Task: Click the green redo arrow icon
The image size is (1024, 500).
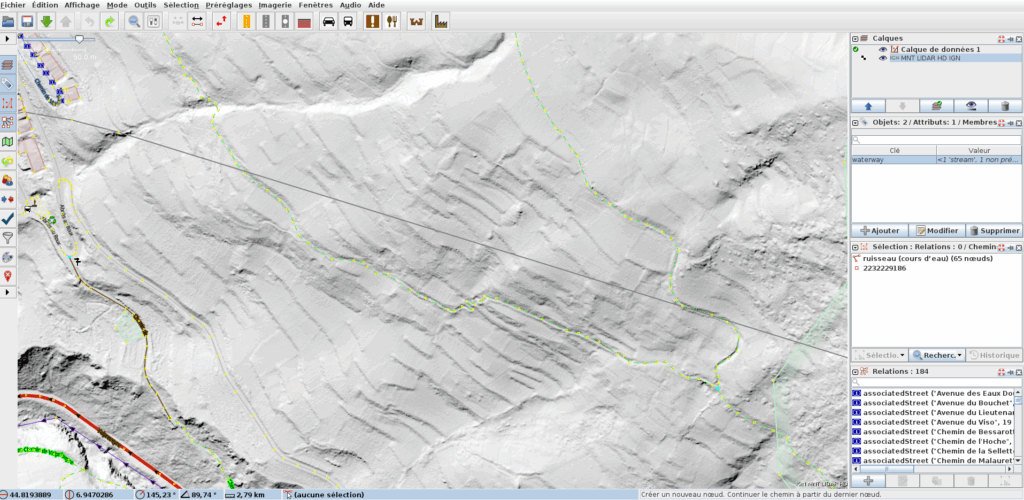Action: point(110,21)
